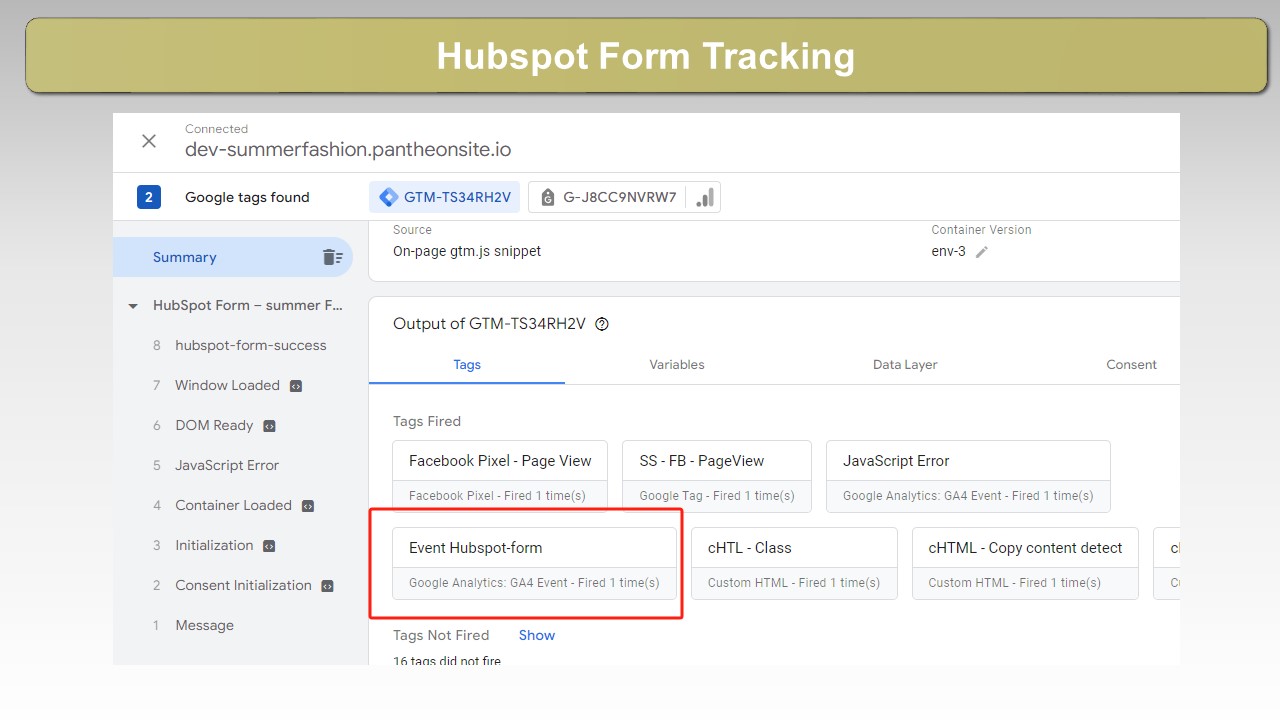Open the Event Hubspot-form tag card
This screenshot has height=720, width=1280.
pyautogui.click(x=534, y=563)
